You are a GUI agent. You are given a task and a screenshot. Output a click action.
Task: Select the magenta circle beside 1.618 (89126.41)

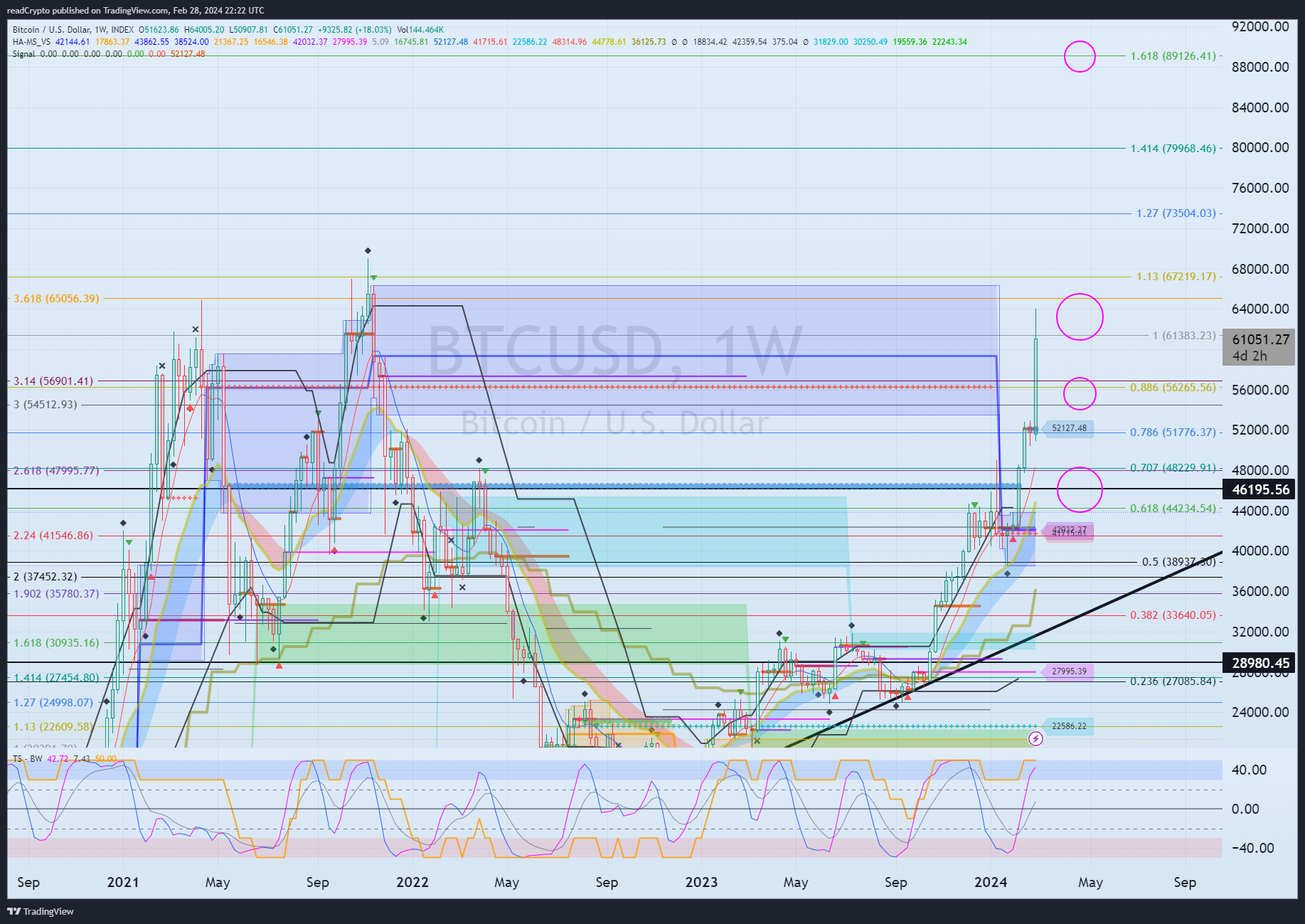[1080, 56]
